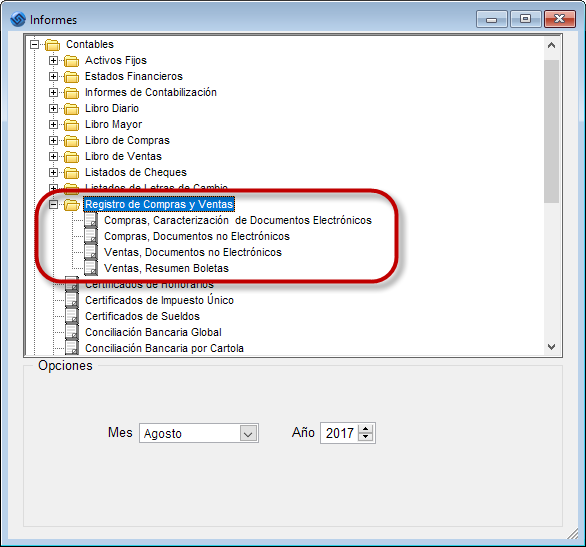Screen dimensions: 586x547
Task: Click the report icon beside Ventas, Resumen Boletas
Action: point(91,268)
